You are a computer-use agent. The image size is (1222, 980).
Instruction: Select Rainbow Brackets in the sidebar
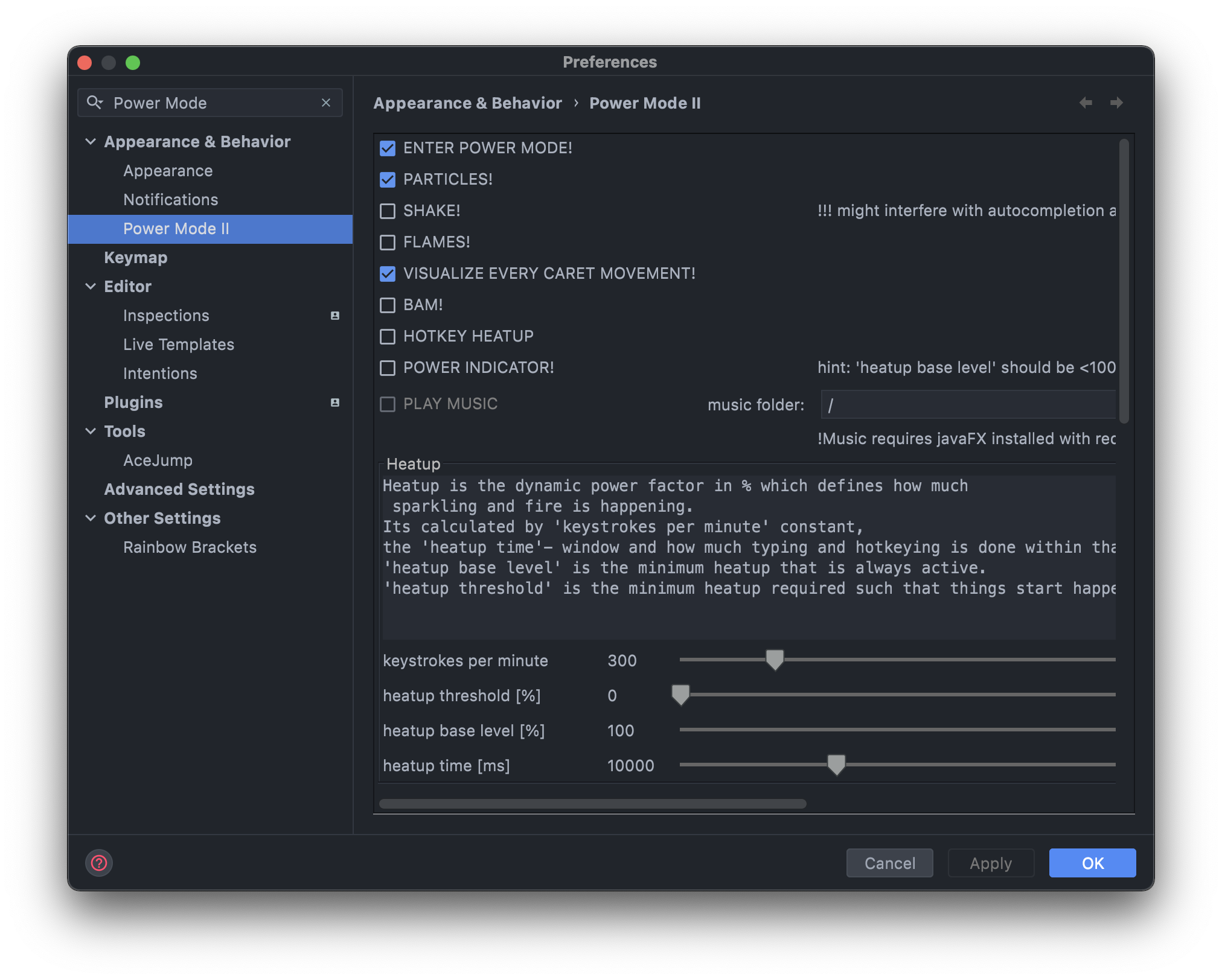[x=190, y=547]
